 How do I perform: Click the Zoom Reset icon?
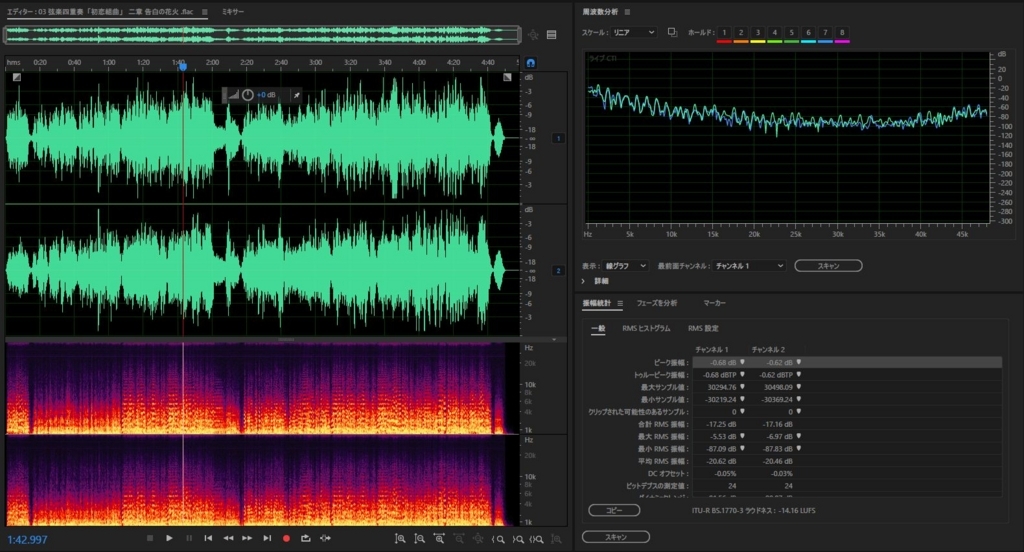point(556,539)
